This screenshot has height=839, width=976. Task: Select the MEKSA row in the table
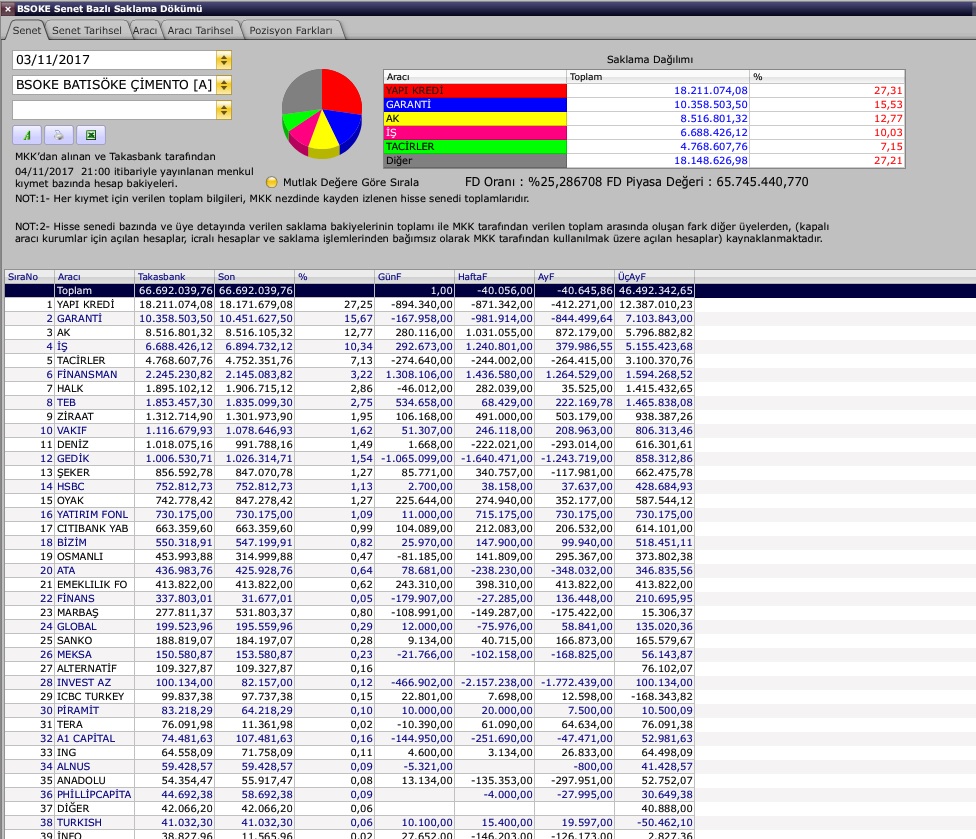pos(349,655)
